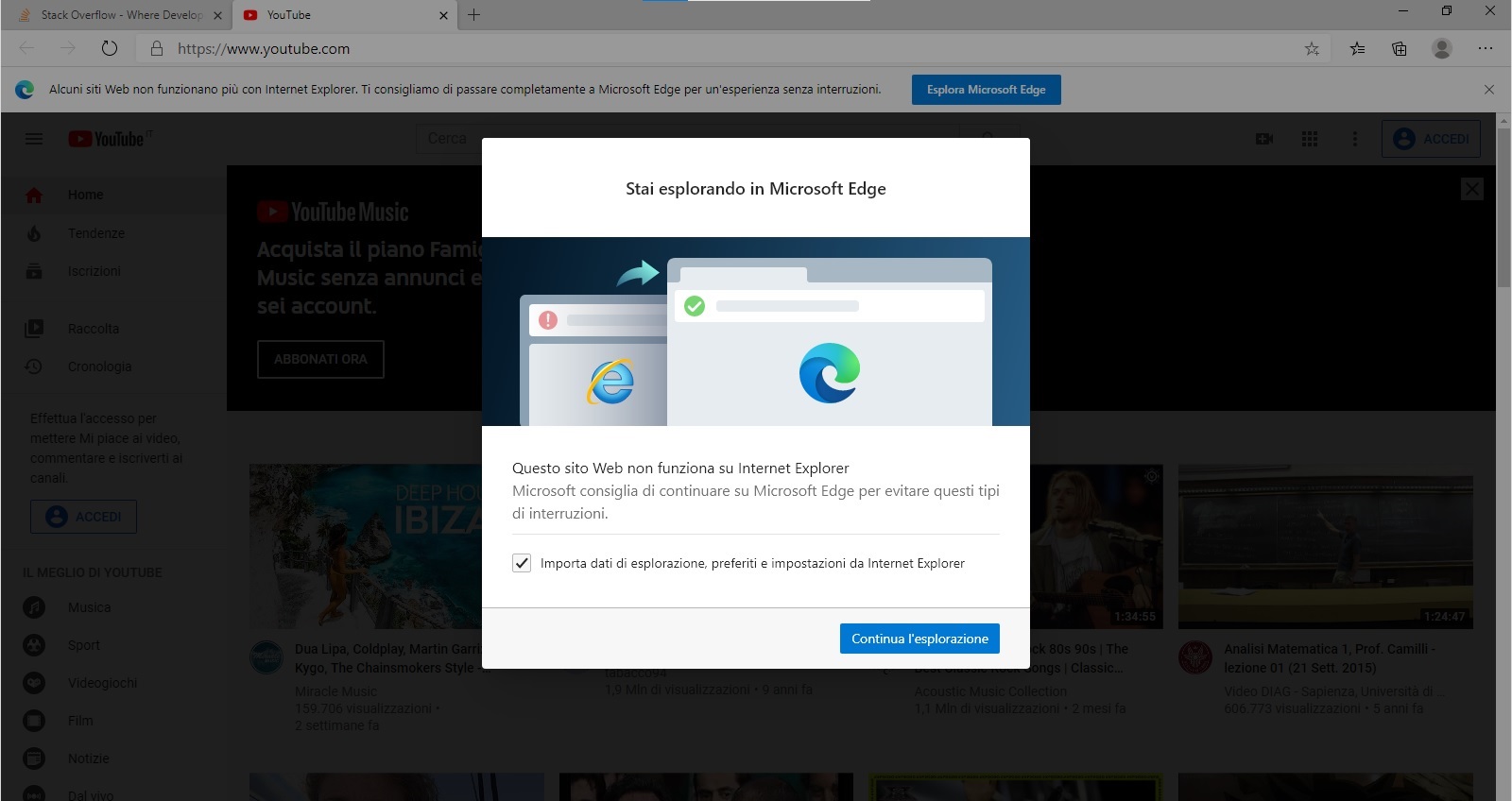Click the Home icon in sidebar

34,195
